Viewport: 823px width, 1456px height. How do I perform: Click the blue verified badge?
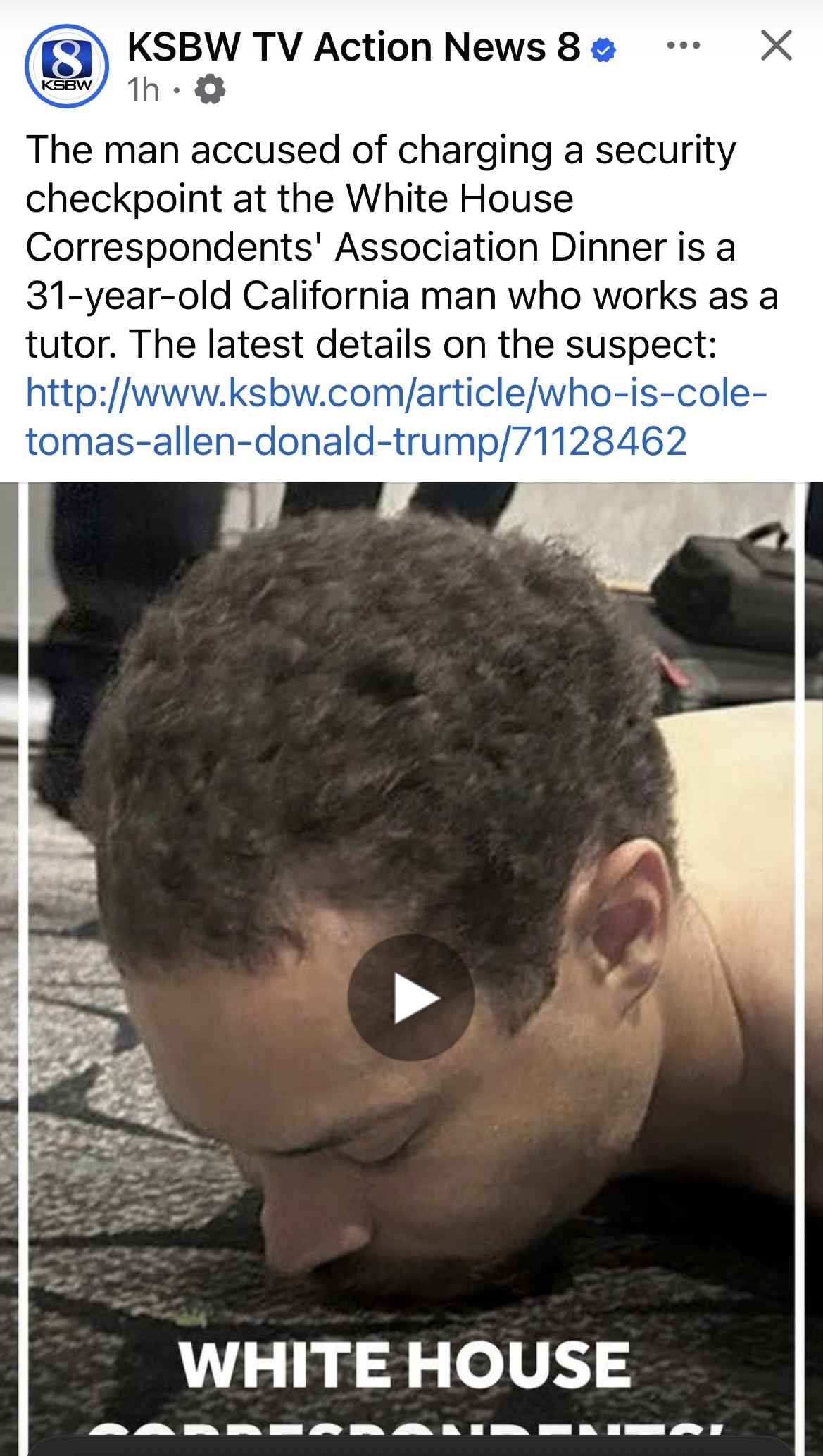(603, 49)
